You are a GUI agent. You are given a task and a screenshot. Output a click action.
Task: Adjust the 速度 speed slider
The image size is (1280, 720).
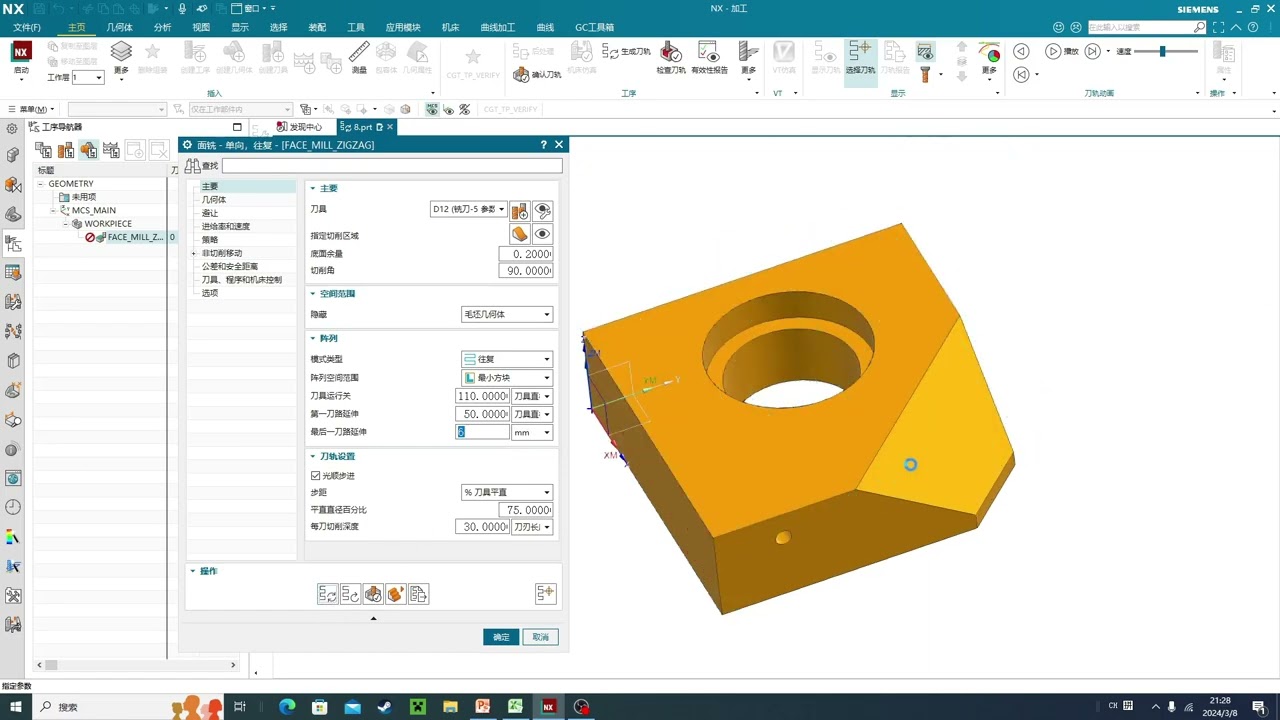[x=1162, y=51]
